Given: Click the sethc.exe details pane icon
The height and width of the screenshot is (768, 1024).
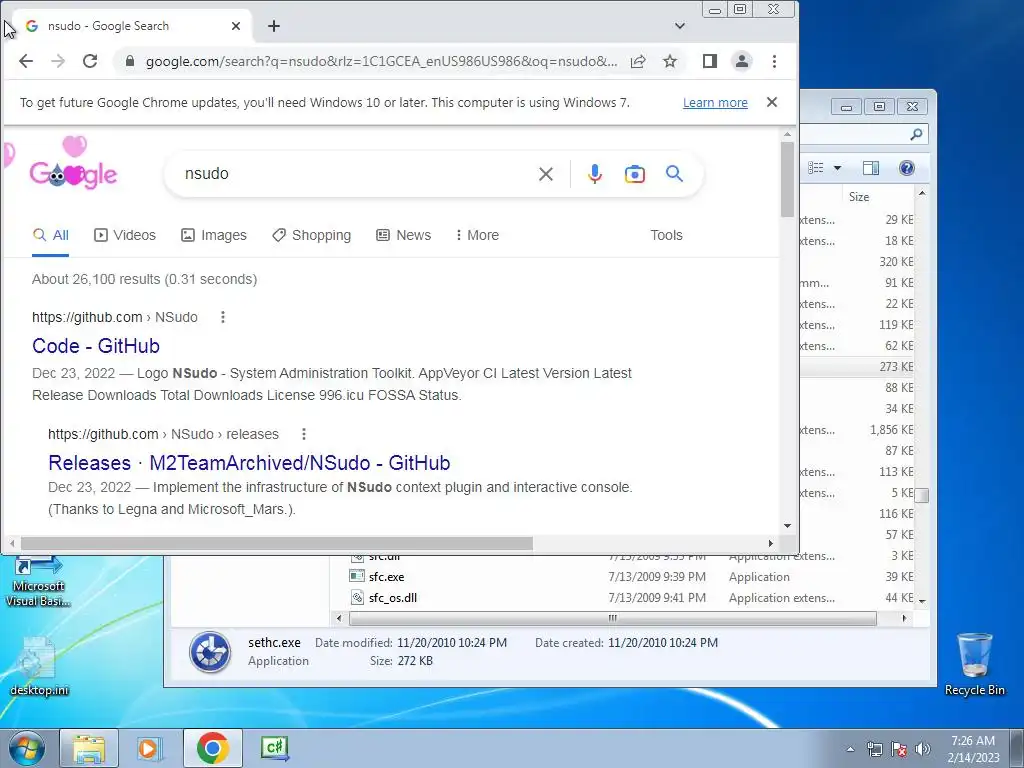Looking at the screenshot, I should [x=210, y=652].
